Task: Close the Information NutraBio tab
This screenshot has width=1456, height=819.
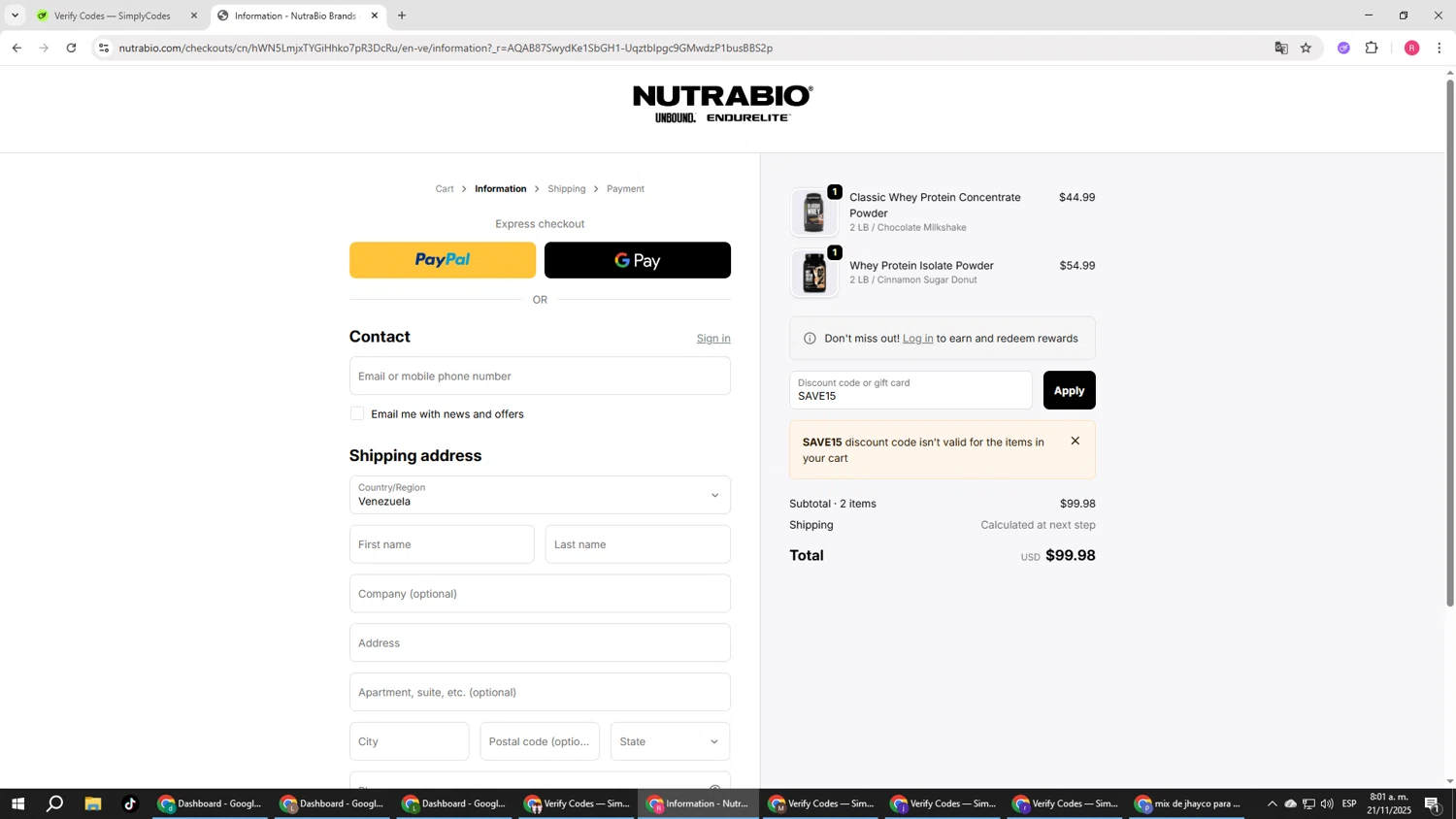Action: click(x=375, y=16)
